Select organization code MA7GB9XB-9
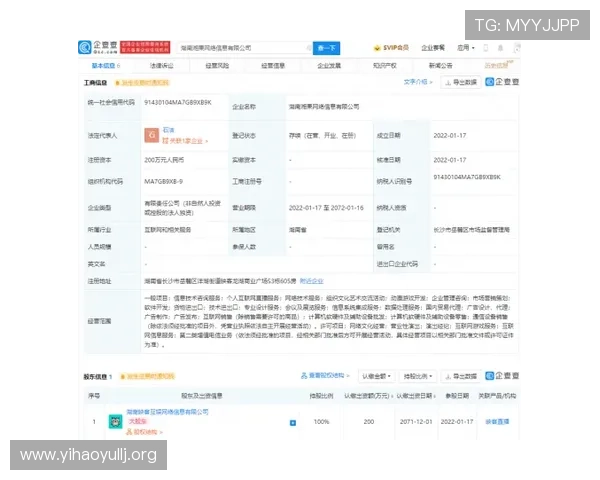 point(163,181)
